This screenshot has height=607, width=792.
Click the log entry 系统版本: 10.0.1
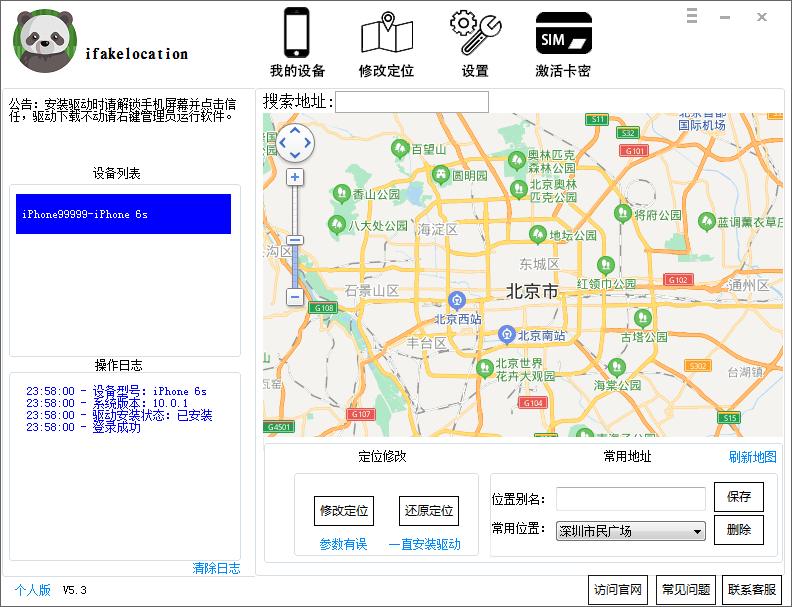[x=107, y=403]
